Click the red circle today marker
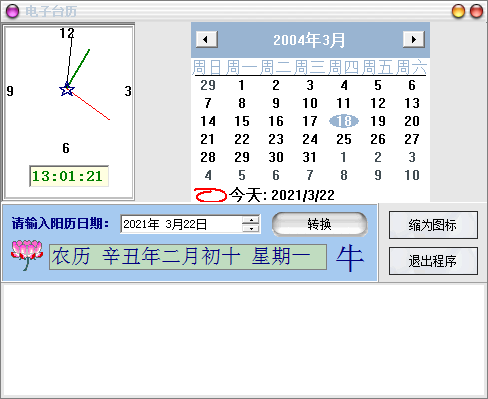 tap(210, 195)
